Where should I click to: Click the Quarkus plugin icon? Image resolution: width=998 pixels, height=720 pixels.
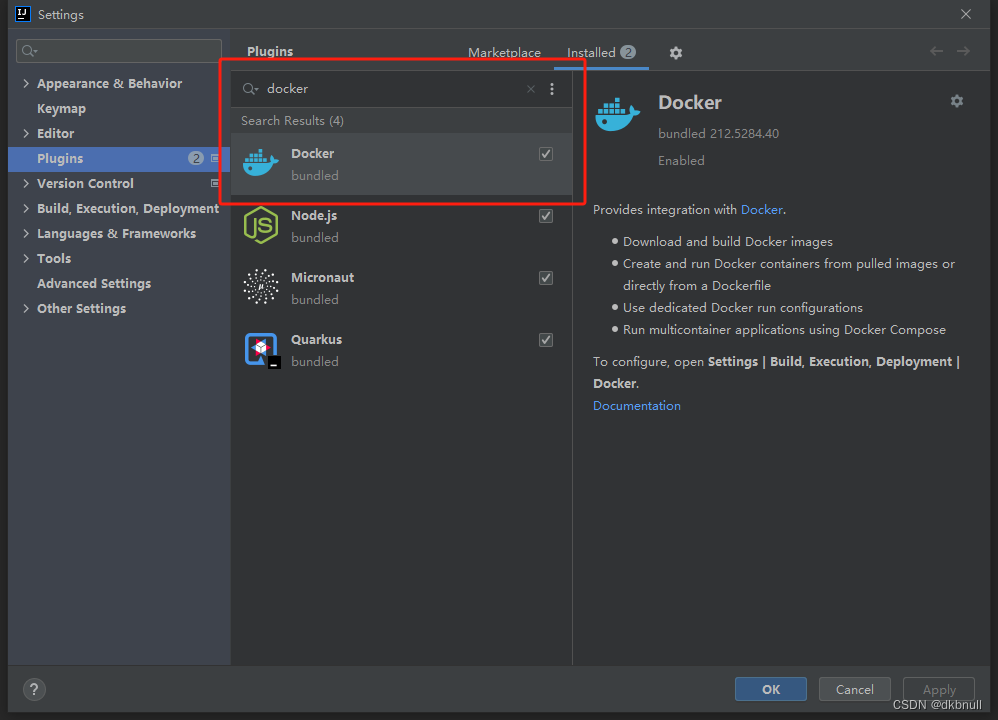[x=262, y=349]
